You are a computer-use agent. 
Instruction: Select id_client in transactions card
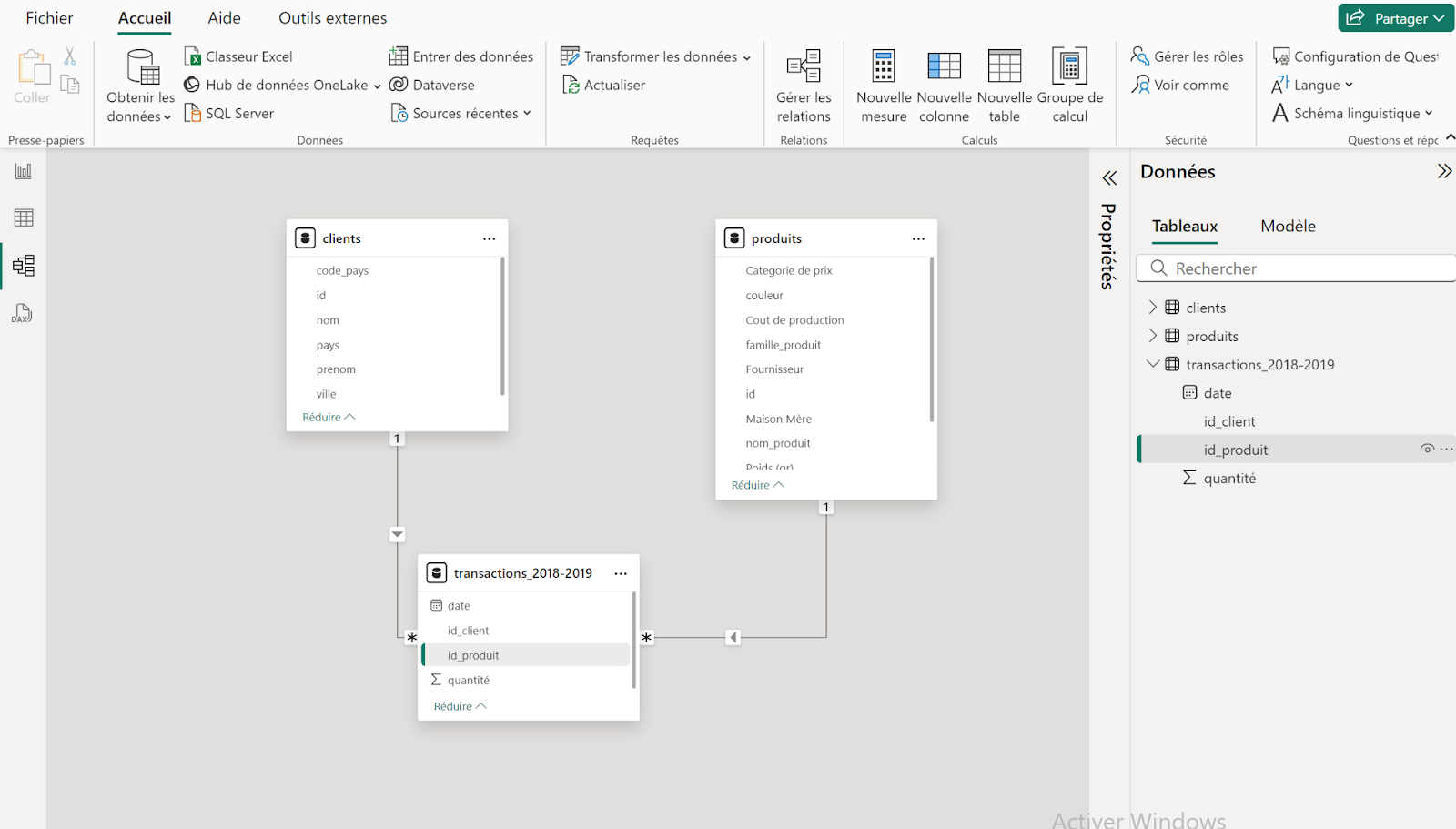468,631
